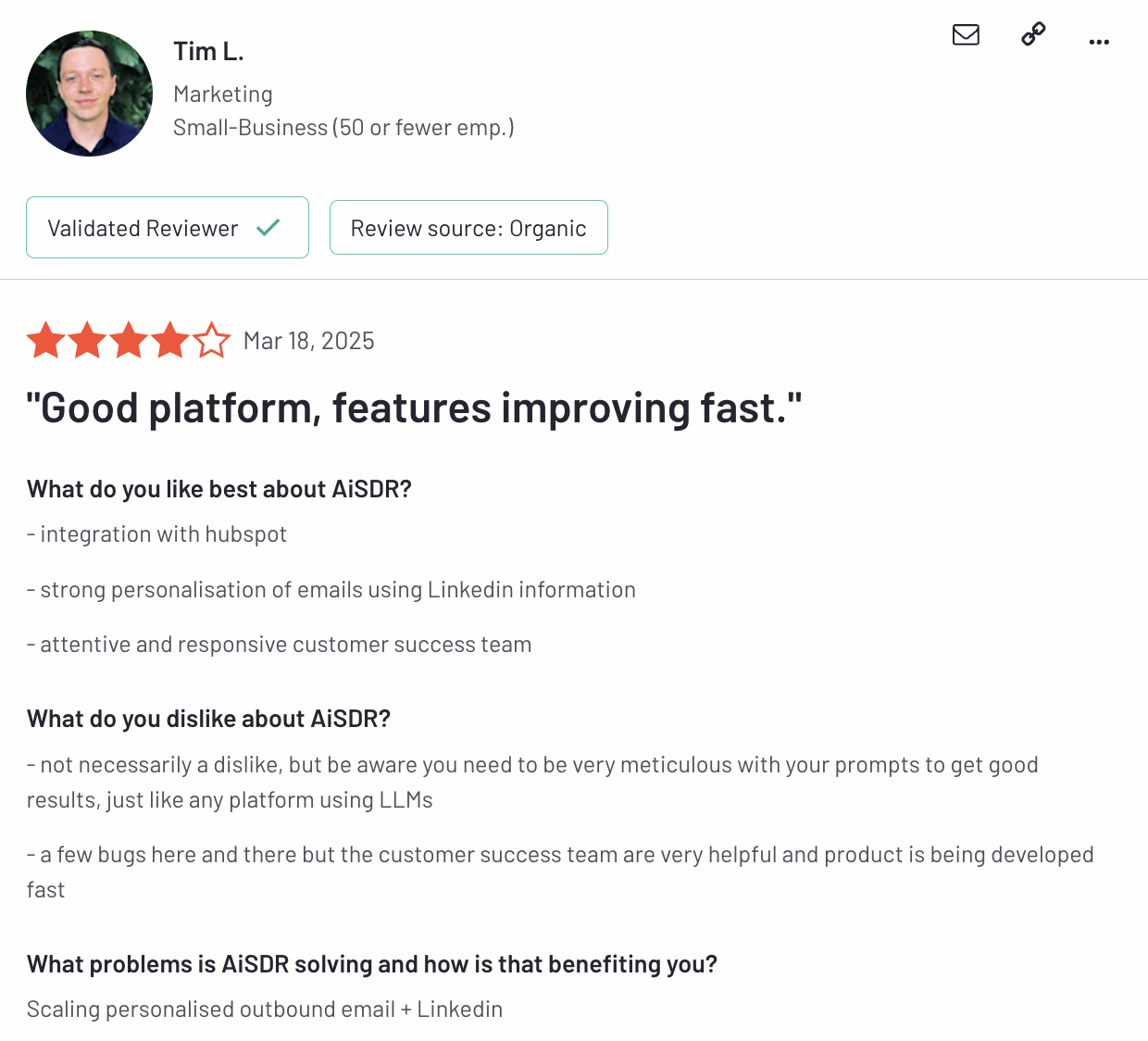Open Tim L.'s profile photo
Screen dimensions: 1148x1041
[89, 94]
